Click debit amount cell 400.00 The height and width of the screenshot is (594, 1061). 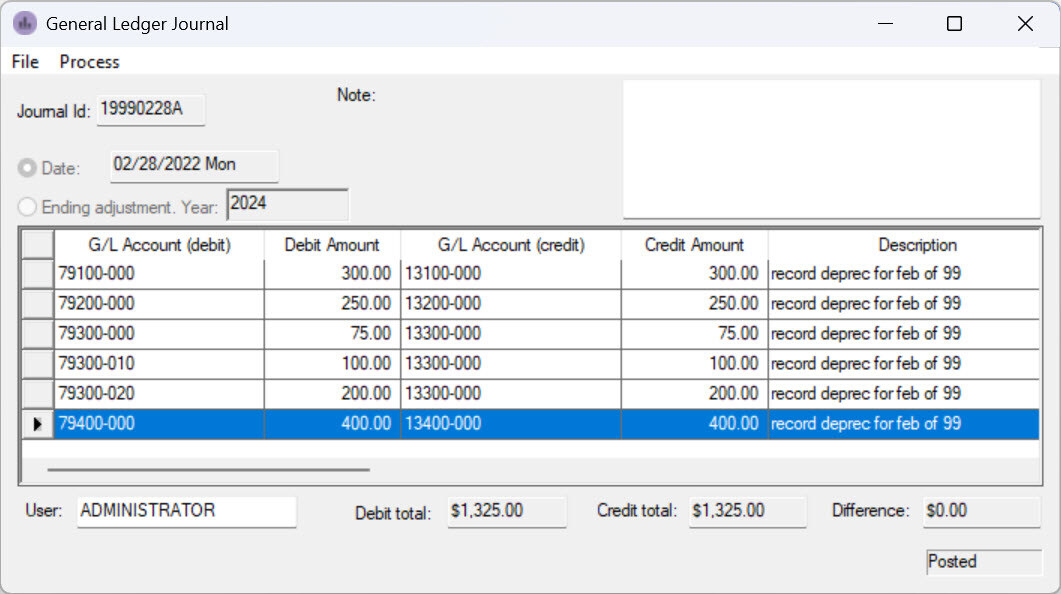pyautogui.click(x=332, y=424)
